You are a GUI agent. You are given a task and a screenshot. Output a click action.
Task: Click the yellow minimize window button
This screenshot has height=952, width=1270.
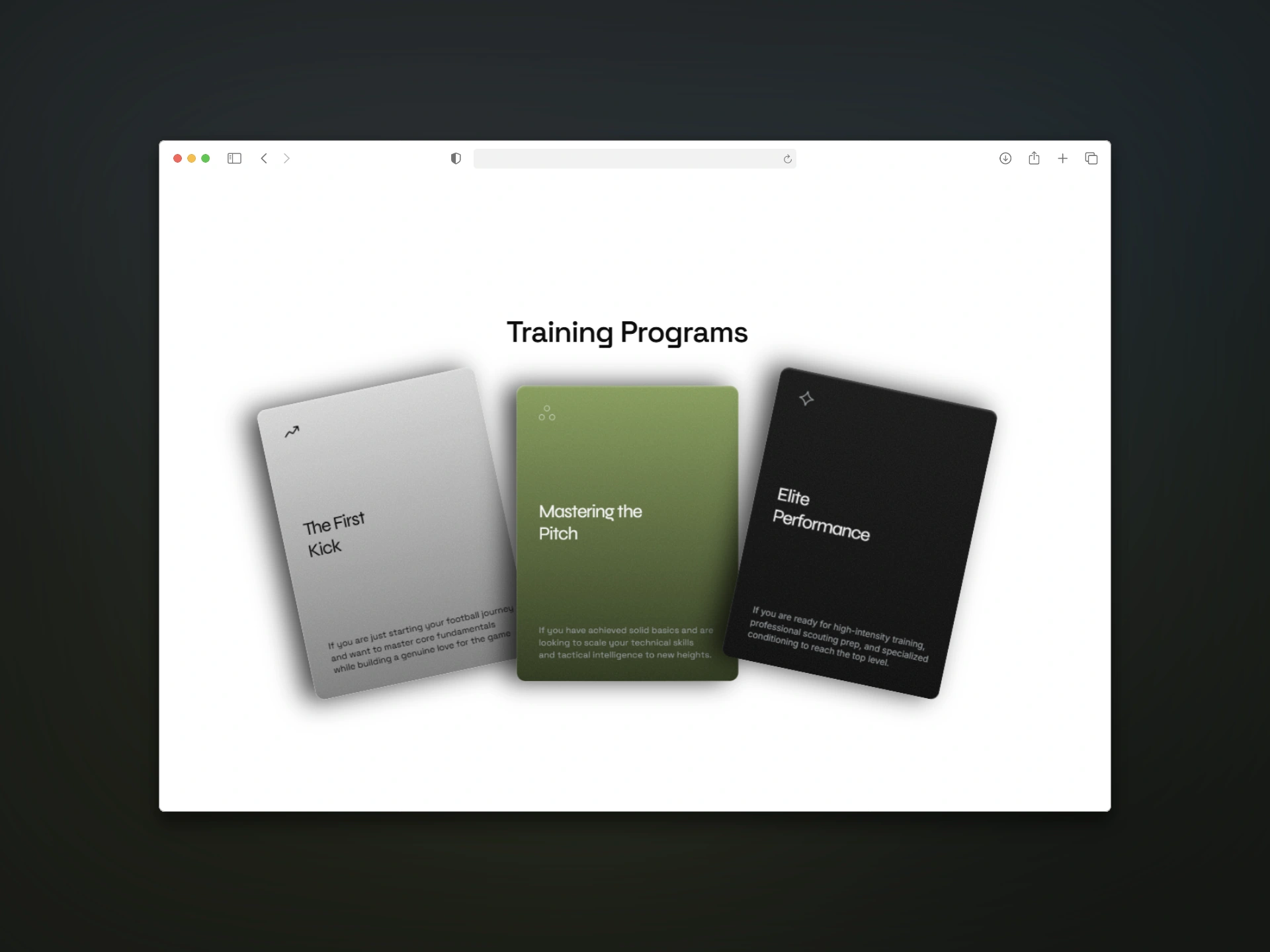192,159
